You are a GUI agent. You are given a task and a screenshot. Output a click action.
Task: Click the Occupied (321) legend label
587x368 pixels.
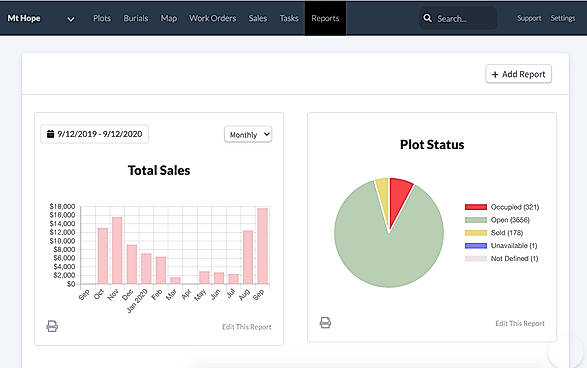pos(515,207)
